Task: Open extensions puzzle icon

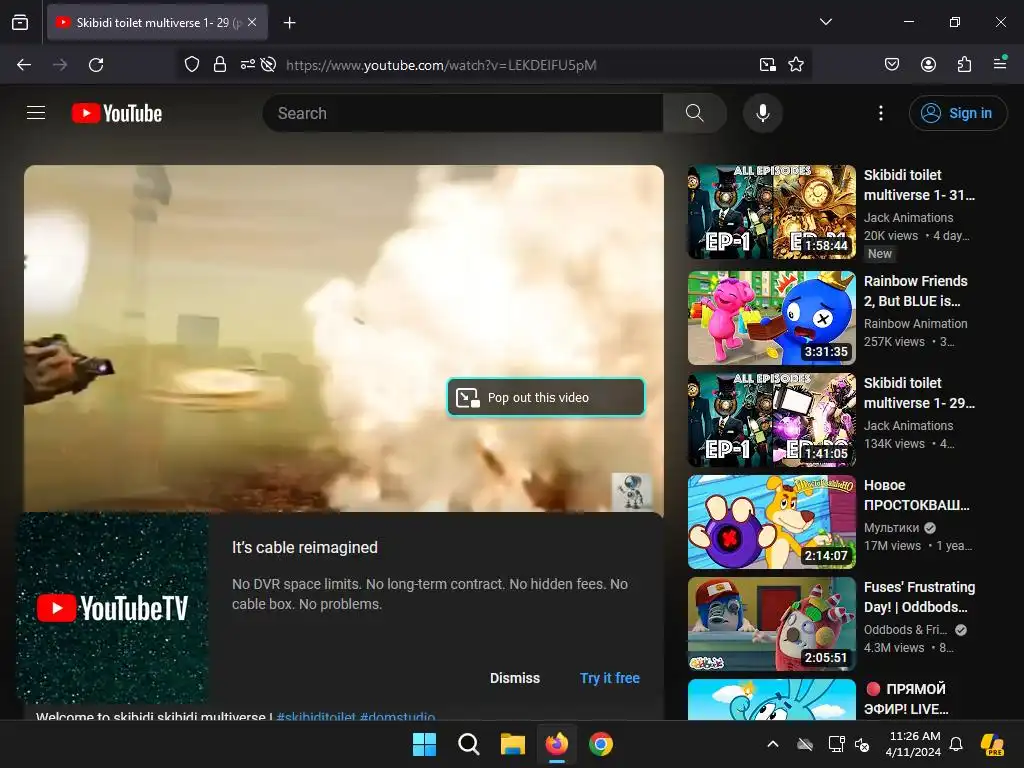Action: click(965, 64)
